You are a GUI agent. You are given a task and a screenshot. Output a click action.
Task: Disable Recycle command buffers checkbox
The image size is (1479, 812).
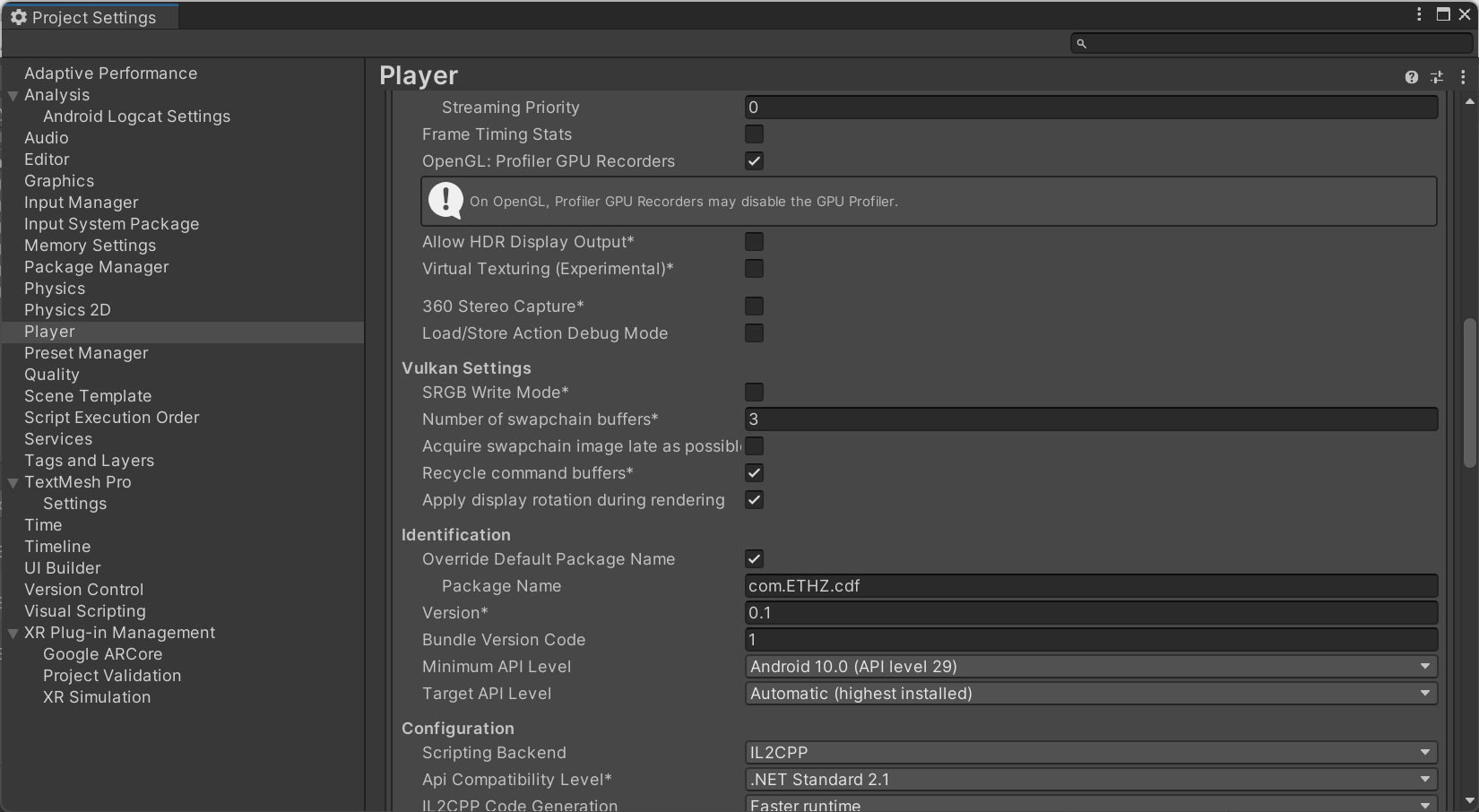tap(754, 473)
